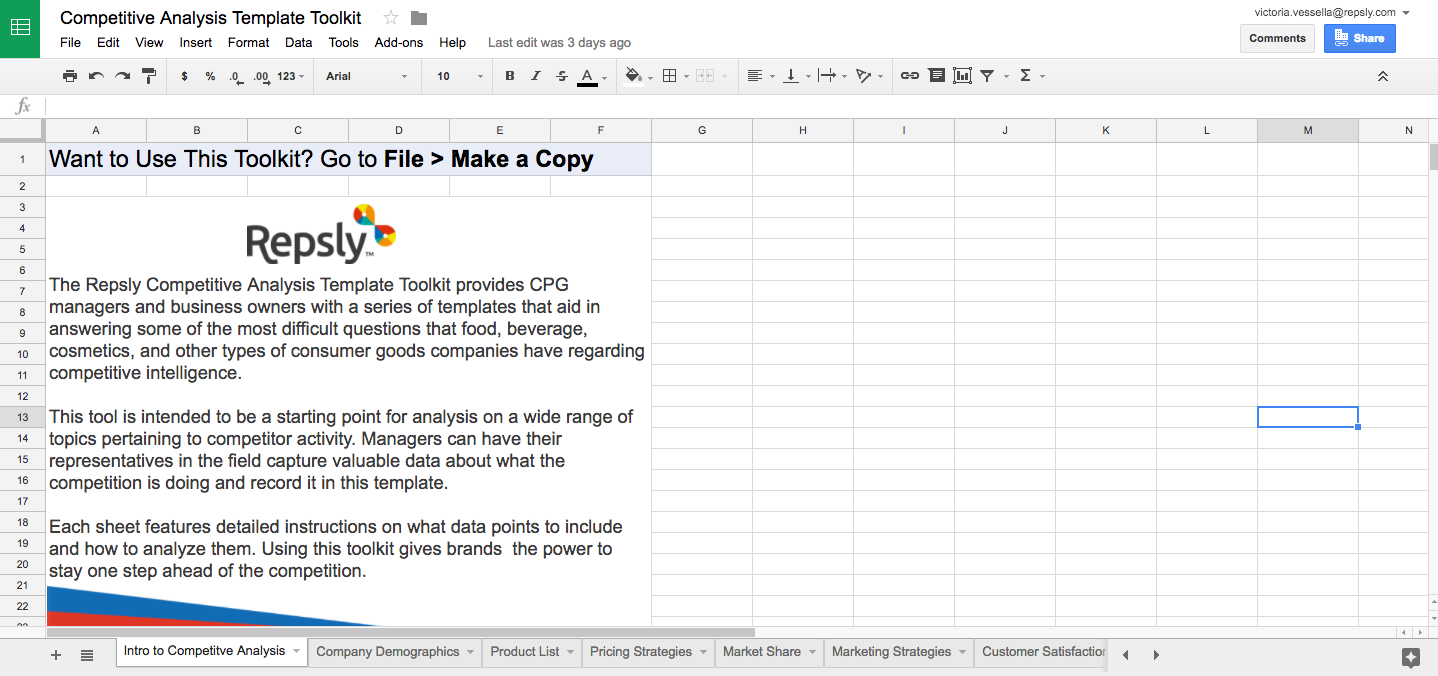Open the font family dropdown (Arial)

point(367,76)
